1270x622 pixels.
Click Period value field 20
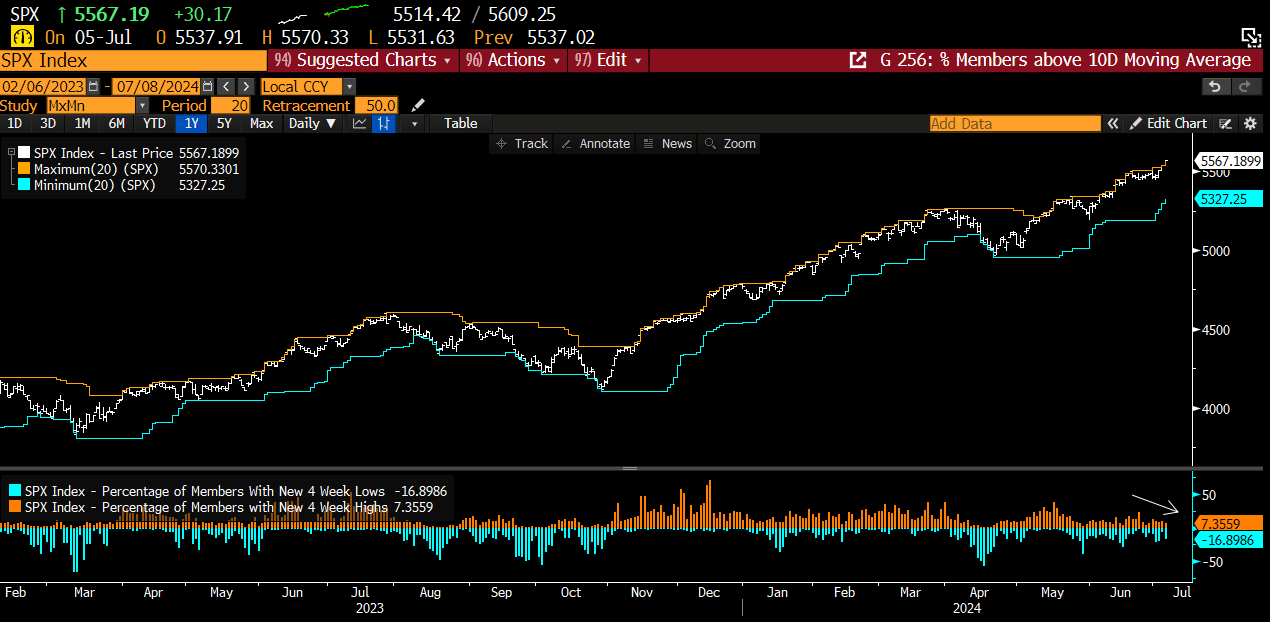click(x=231, y=105)
